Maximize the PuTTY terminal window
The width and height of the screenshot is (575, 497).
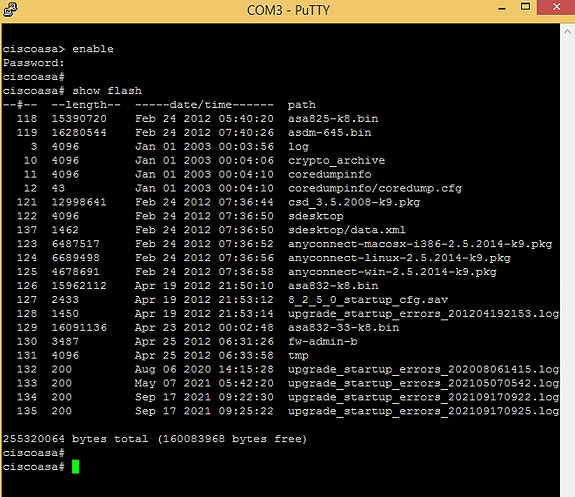point(525,7)
